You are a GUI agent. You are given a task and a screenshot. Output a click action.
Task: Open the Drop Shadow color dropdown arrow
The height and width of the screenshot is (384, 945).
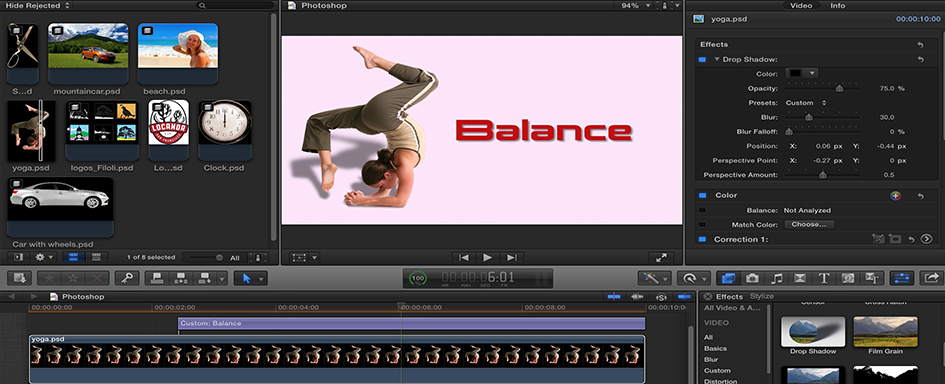tap(811, 74)
